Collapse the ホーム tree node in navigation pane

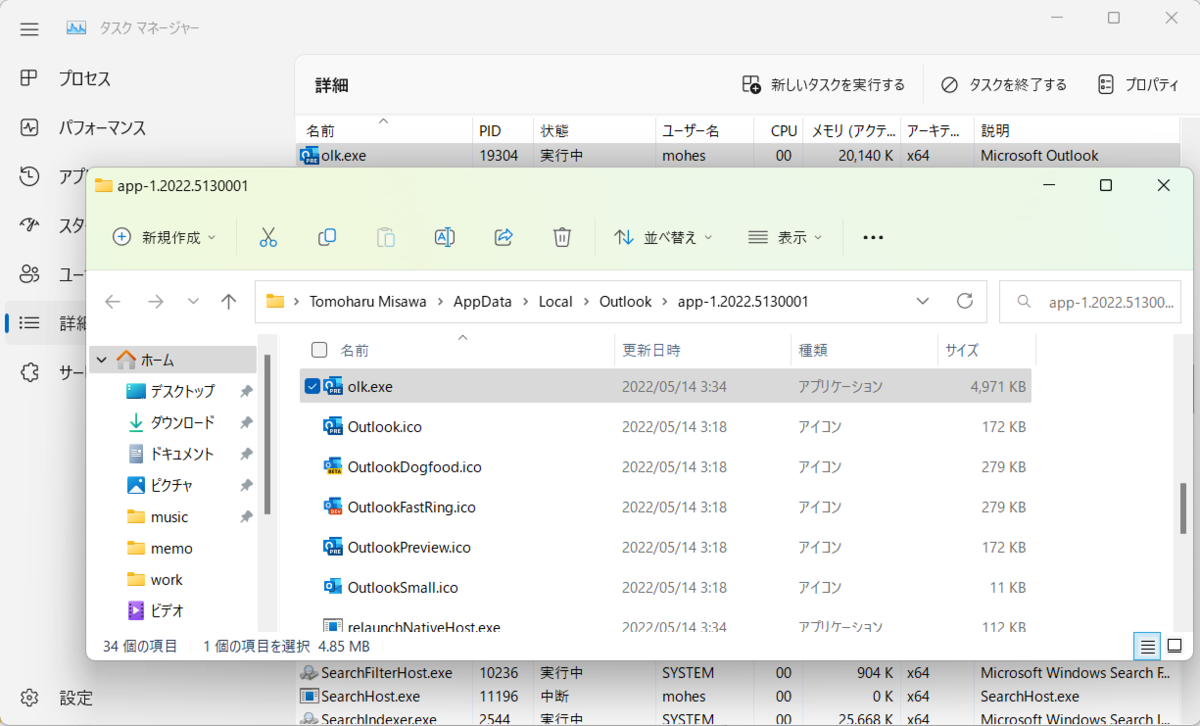pos(102,360)
